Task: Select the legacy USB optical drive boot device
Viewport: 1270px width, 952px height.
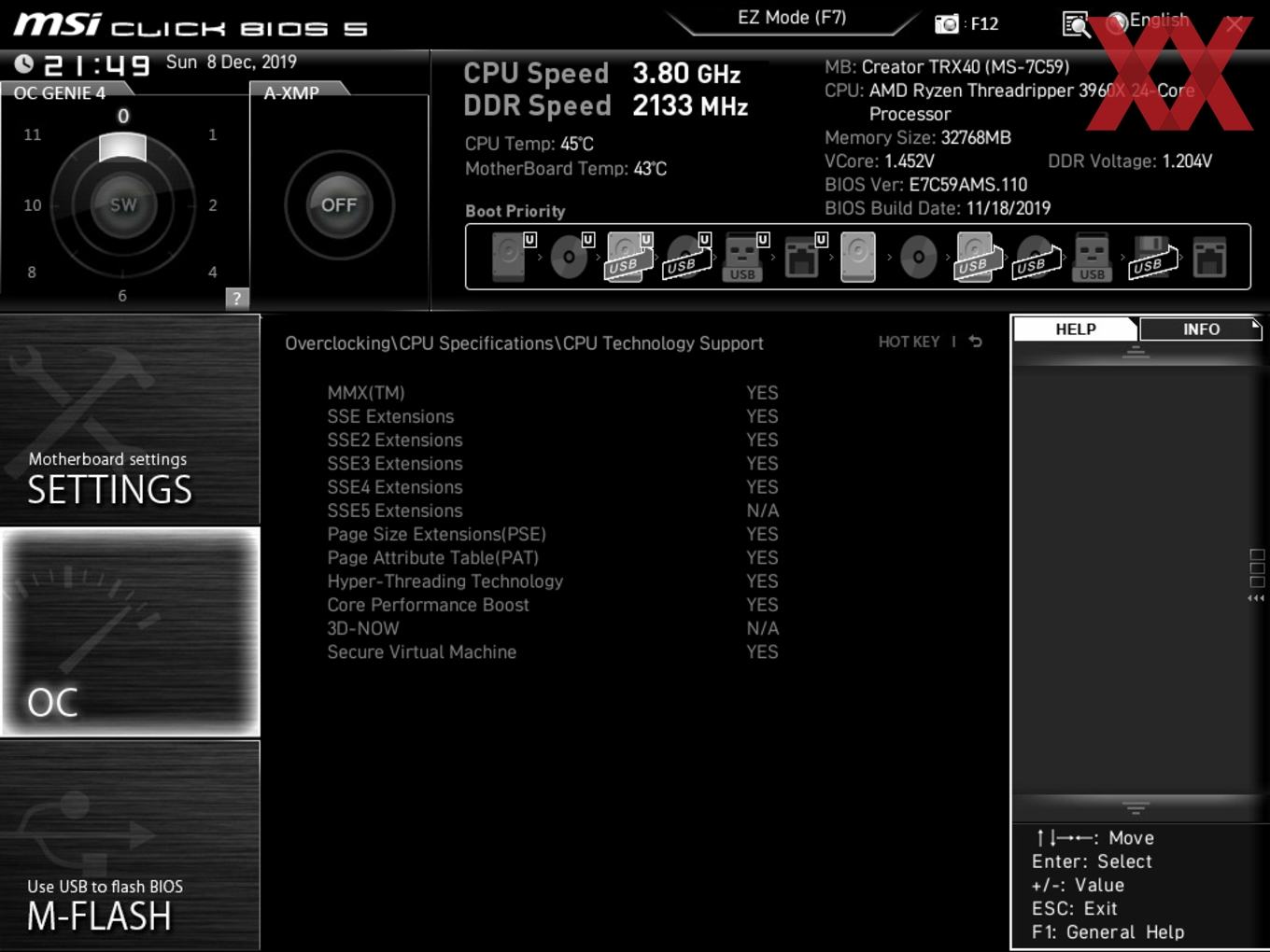Action: coord(1036,256)
